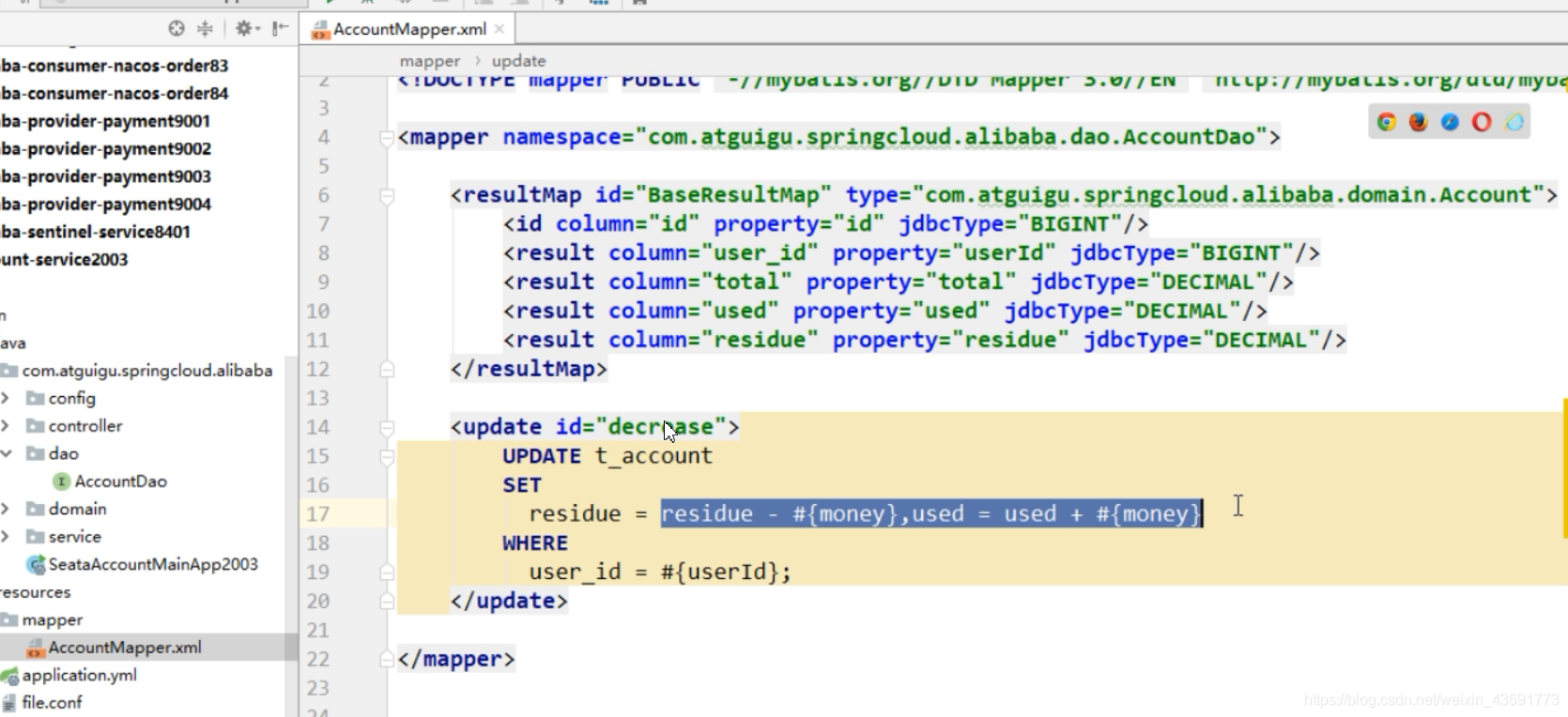The height and width of the screenshot is (717, 1568).
Task: Expand the config folder
Action: tap(6, 398)
